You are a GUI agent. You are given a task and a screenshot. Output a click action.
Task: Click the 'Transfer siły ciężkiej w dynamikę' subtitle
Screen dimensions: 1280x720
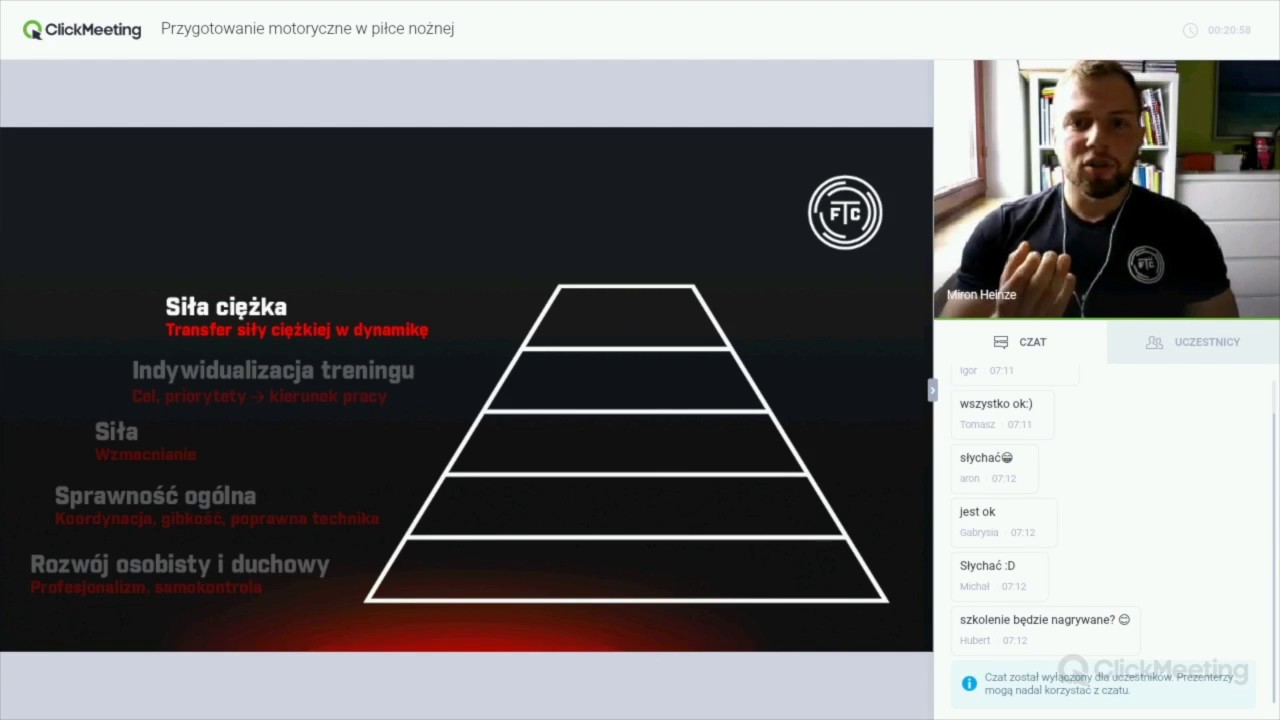coord(297,330)
